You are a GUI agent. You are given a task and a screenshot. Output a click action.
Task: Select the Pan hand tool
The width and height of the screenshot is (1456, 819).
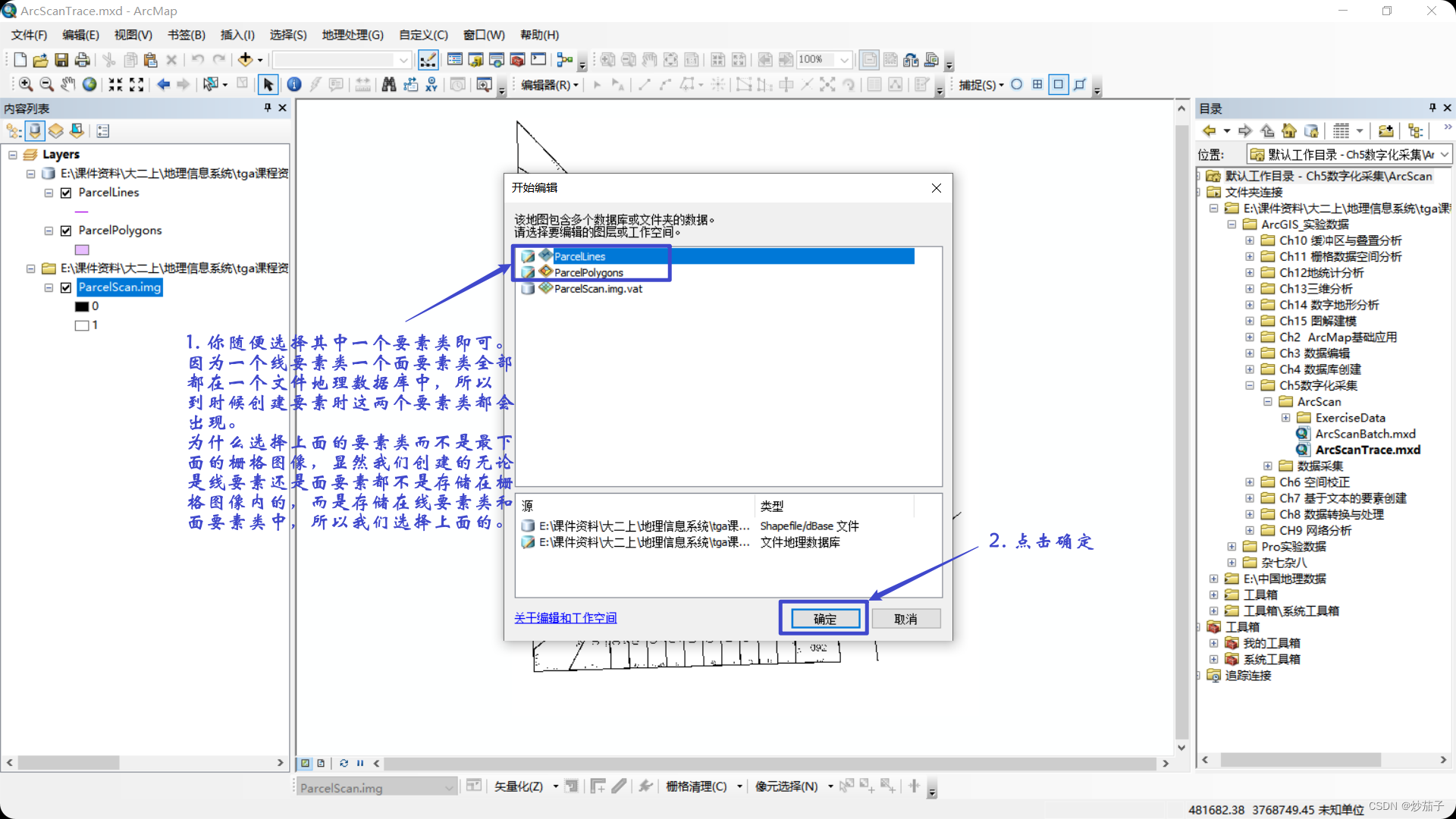(68, 84)
